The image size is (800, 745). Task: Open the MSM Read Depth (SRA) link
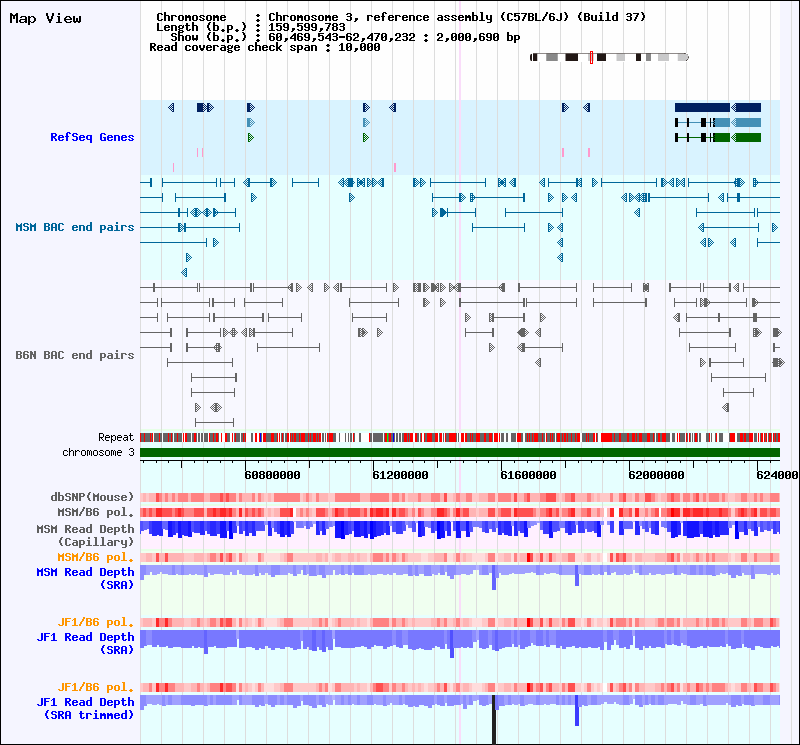85,578
